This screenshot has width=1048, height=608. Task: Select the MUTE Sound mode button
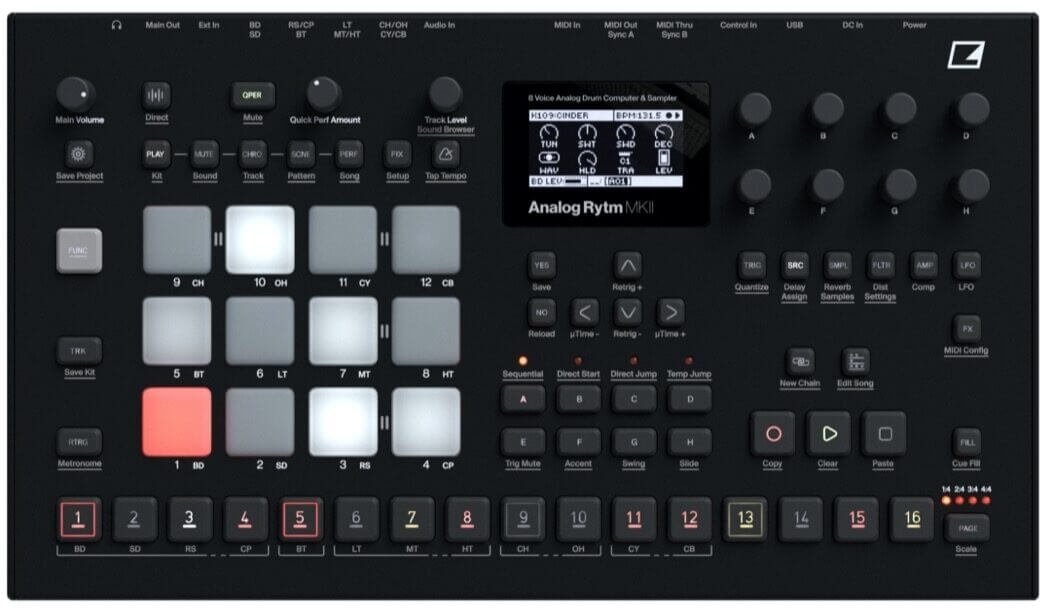point(204,154)
